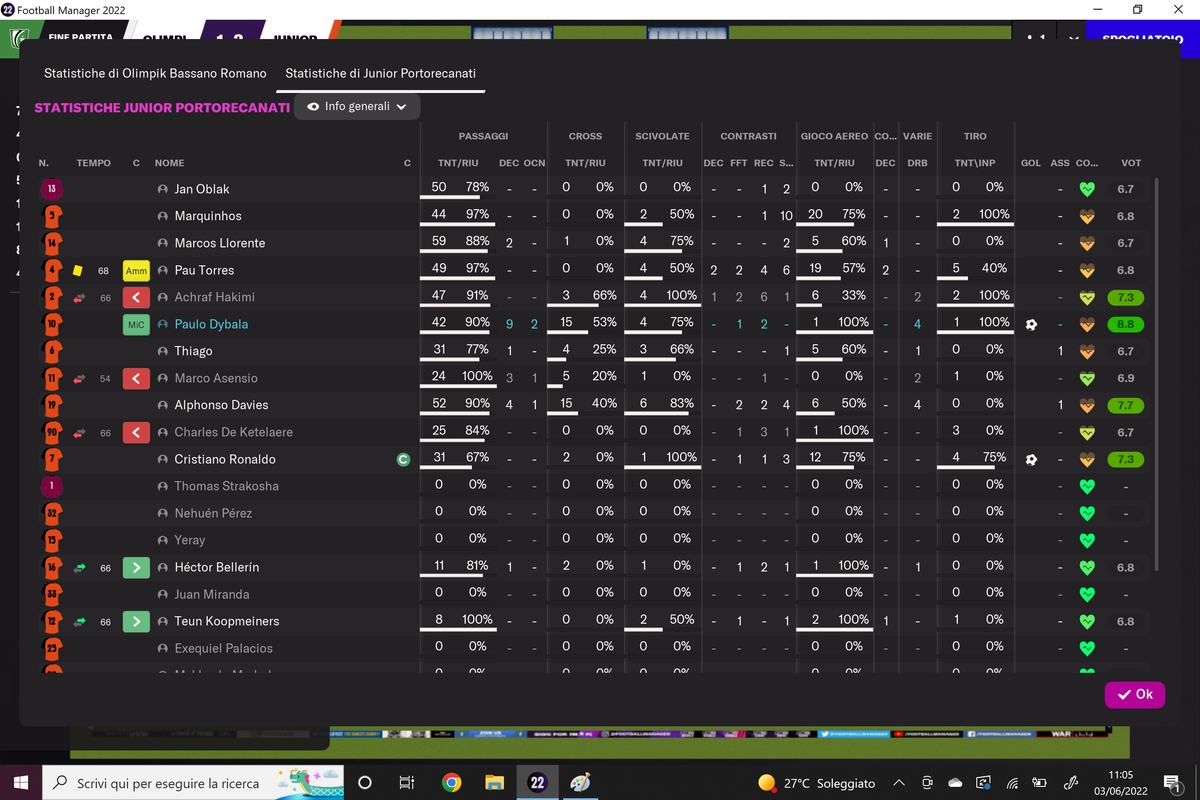Click the PASSAGGI column group header
The height and width of the screenshot is (800, 1200).
(483, 136)
